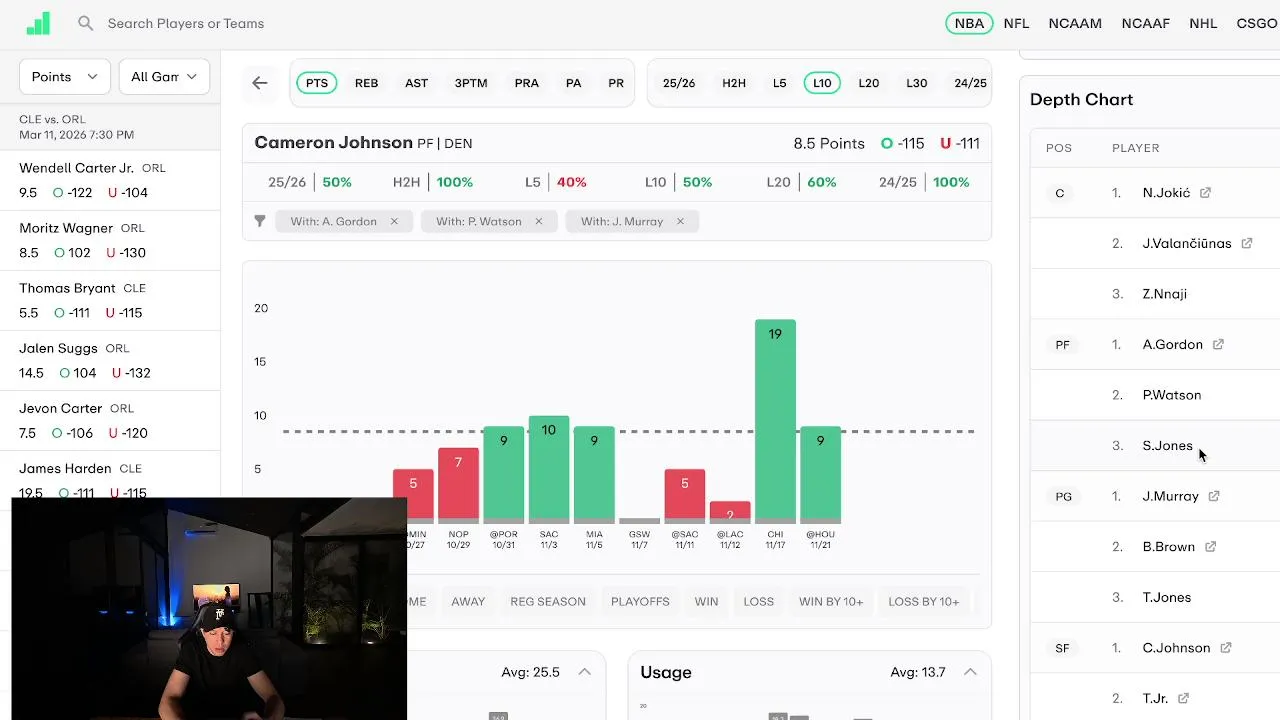Apply the WIN BY 10+ filter
1280x720 pixels.
[x=831, y=601]
